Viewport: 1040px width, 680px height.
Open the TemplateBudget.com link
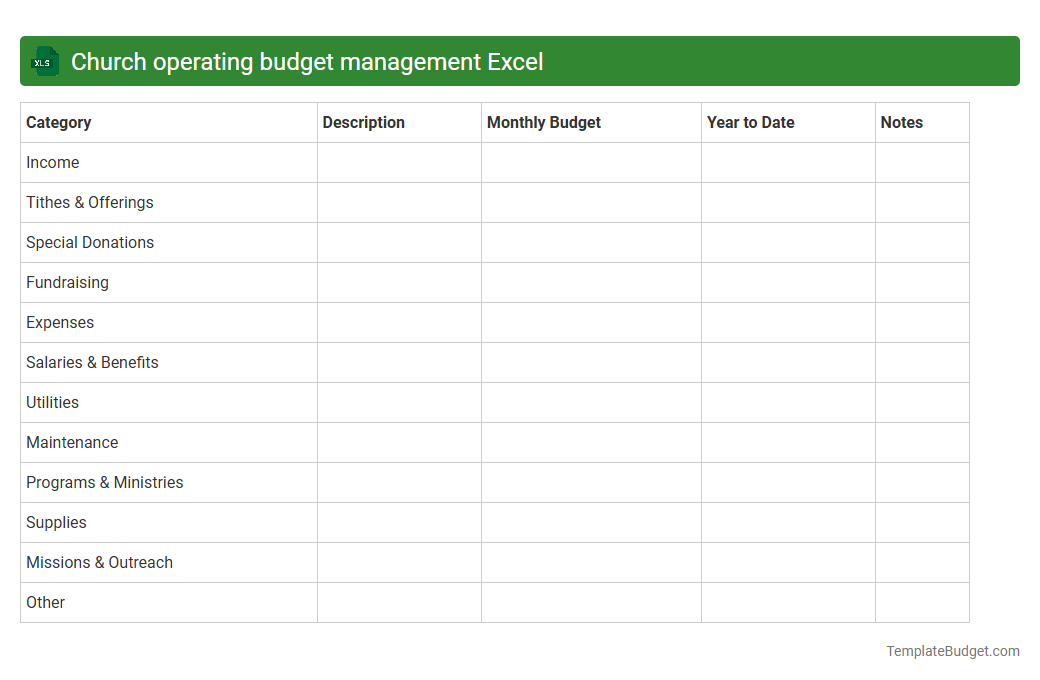pos(952,651)
